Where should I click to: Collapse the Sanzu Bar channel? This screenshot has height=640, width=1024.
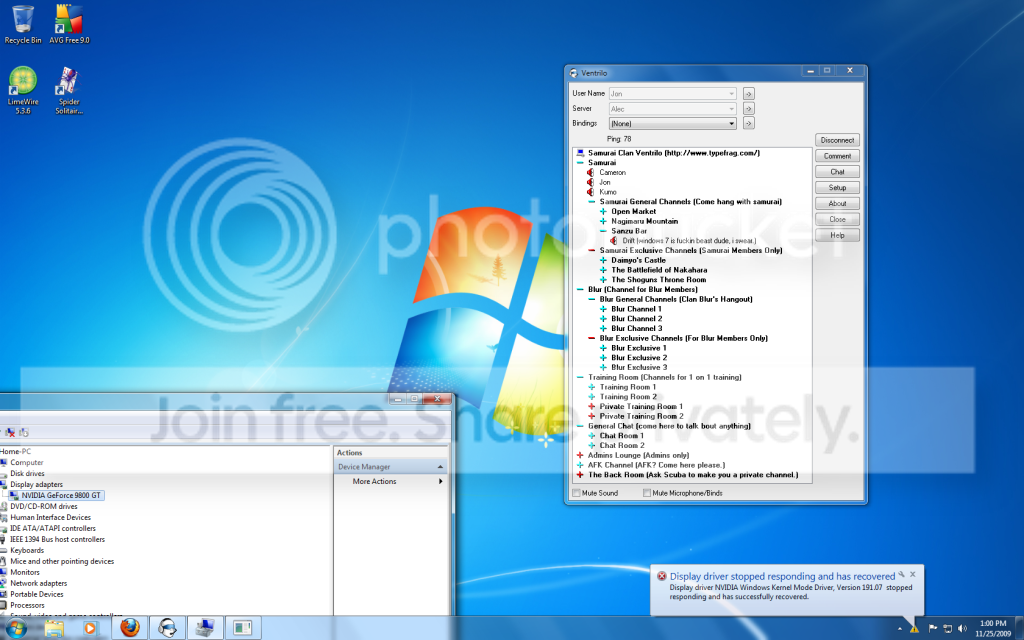pyautogui.click(x=603, y=231)
